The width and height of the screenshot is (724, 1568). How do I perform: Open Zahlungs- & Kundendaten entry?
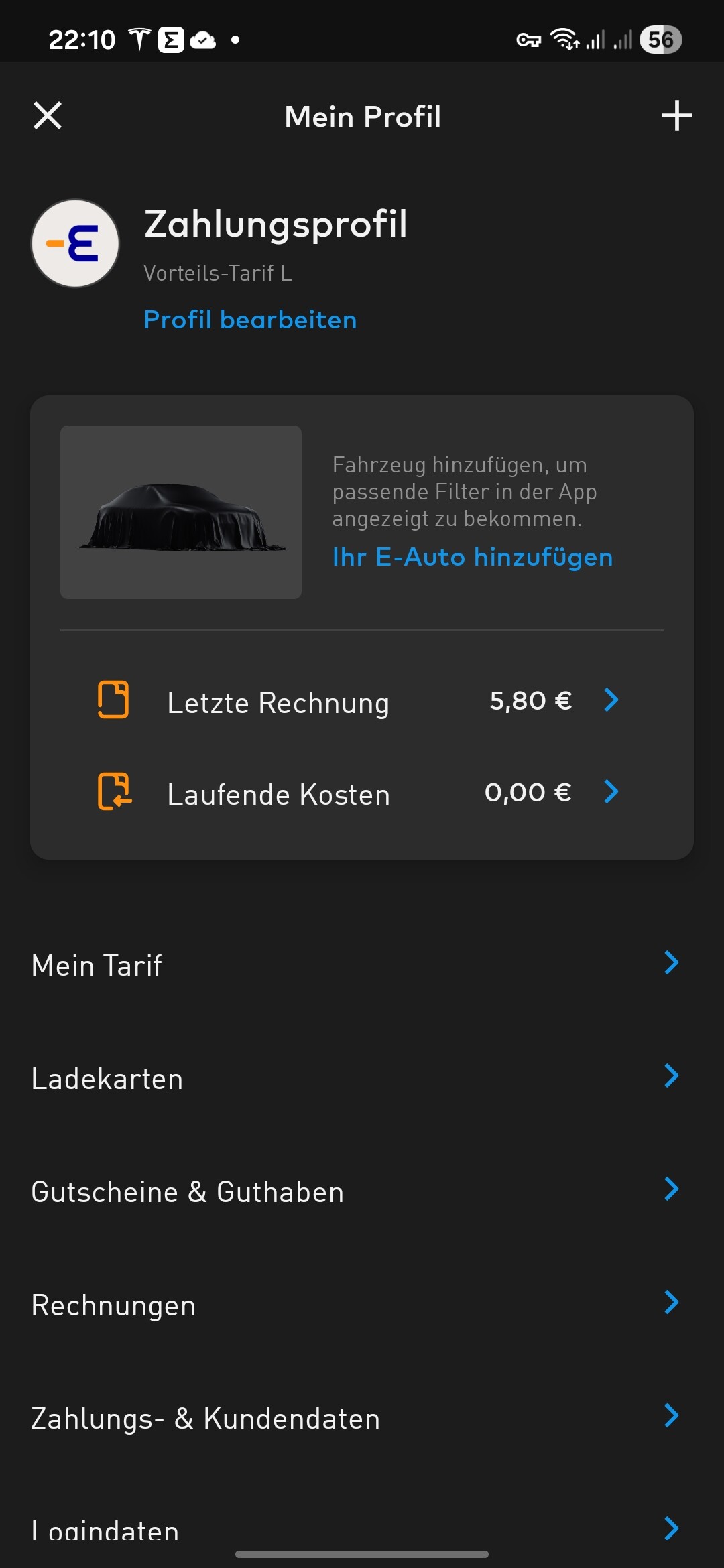[206, 1419]
